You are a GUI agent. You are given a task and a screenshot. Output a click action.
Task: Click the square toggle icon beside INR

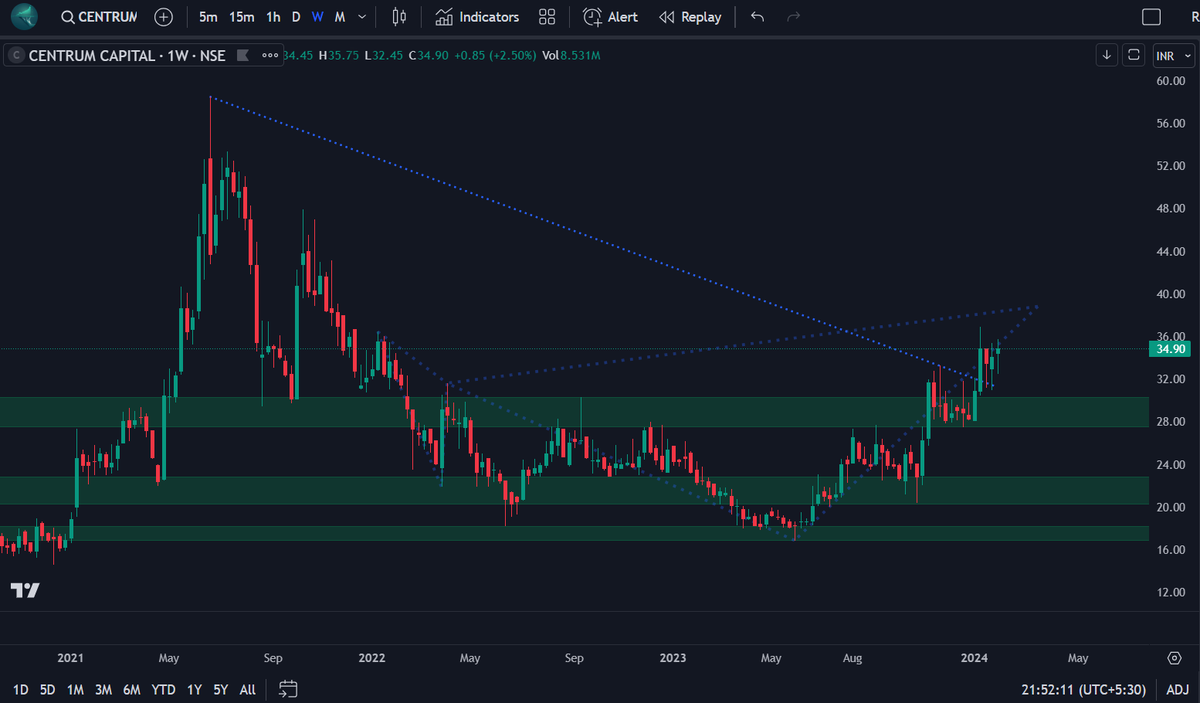[x=1133, y=55]
